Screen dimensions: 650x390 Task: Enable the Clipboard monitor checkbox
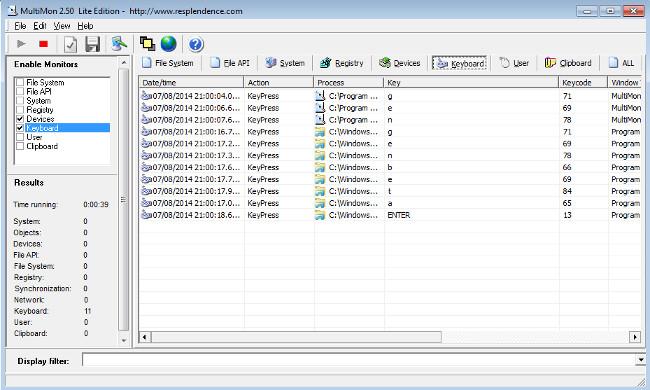pyautogui.click(x=20, y=146)
